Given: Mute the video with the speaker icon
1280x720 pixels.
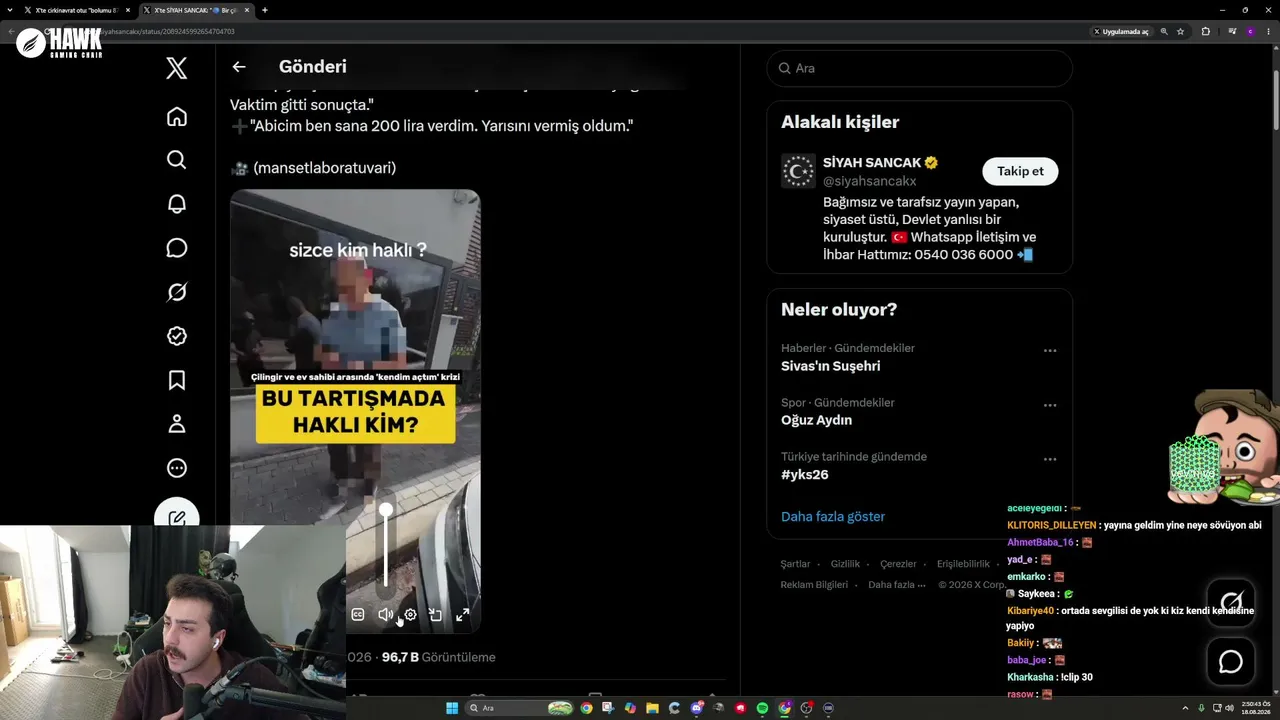Looking at the screenshot, I should [x=385, y=615].
